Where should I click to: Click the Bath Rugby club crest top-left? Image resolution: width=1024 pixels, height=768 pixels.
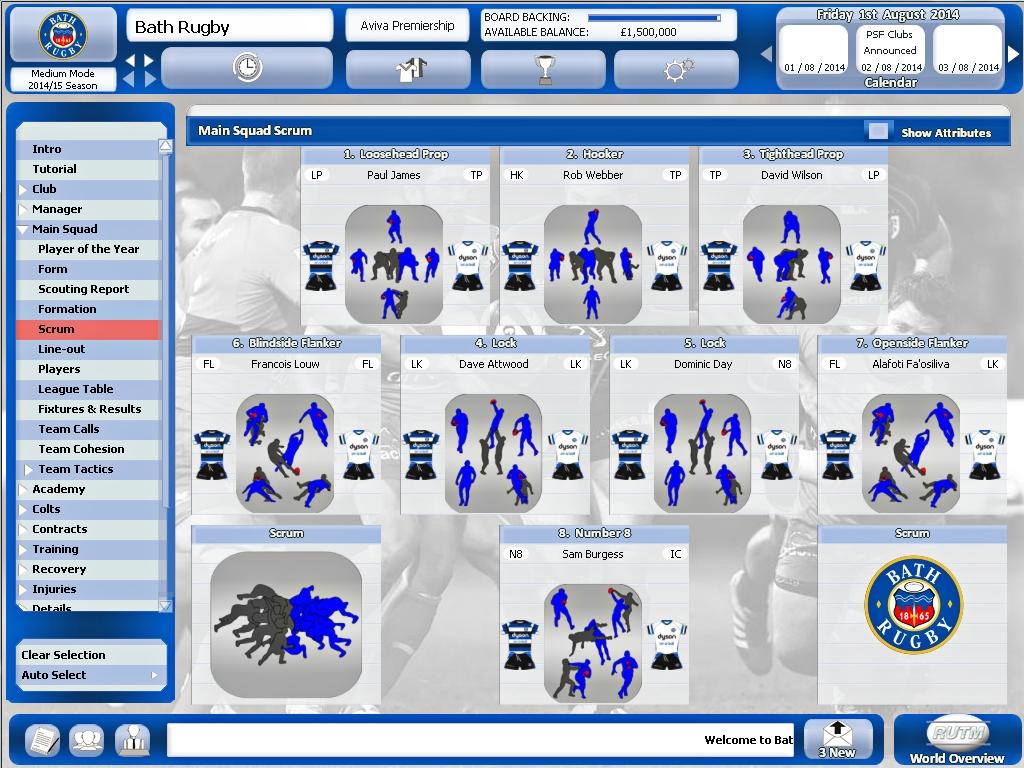pyautogui.click(x=63, y=35)
